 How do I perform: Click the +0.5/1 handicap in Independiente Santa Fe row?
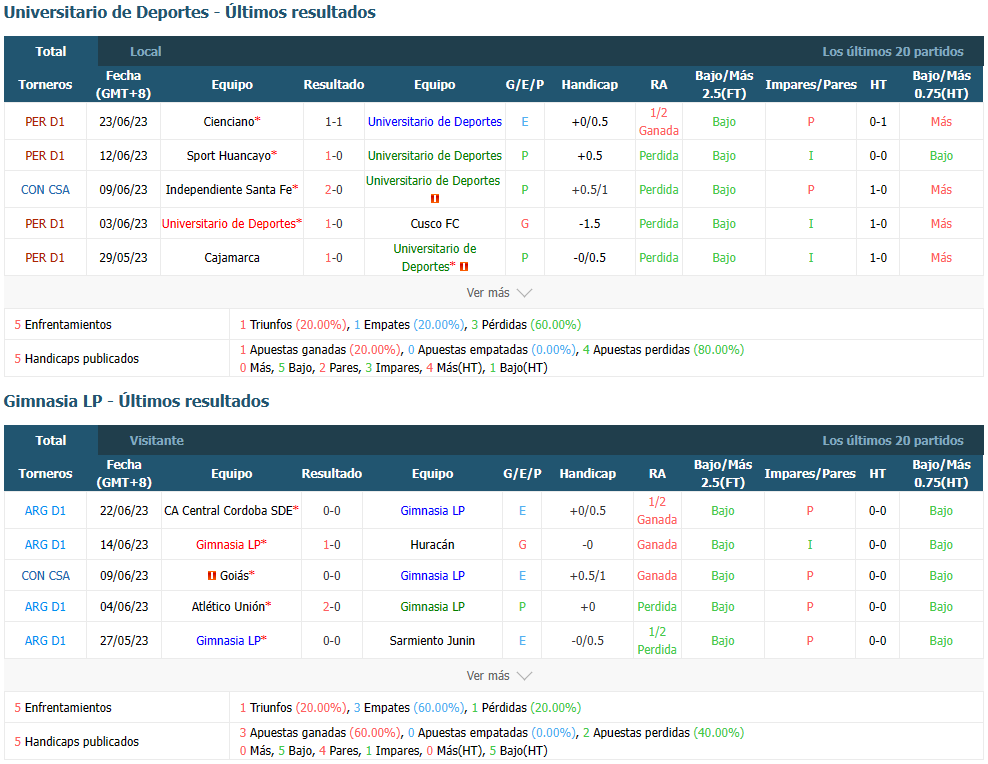click(590, 190)
